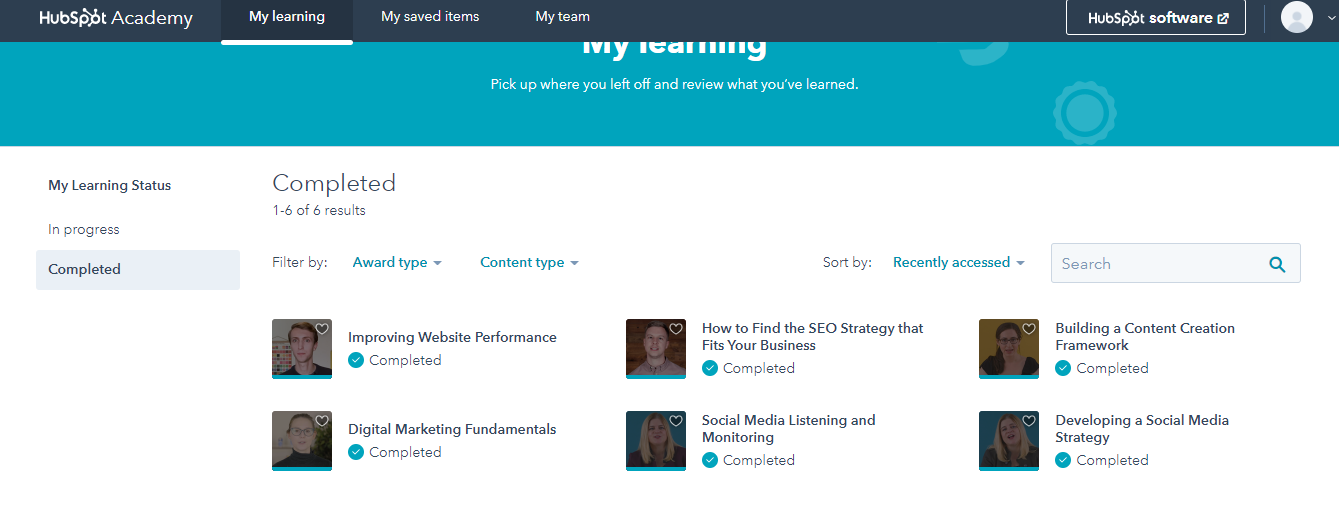
Task: Open Developing a Social Media Strategy course
Action: 1142,429
